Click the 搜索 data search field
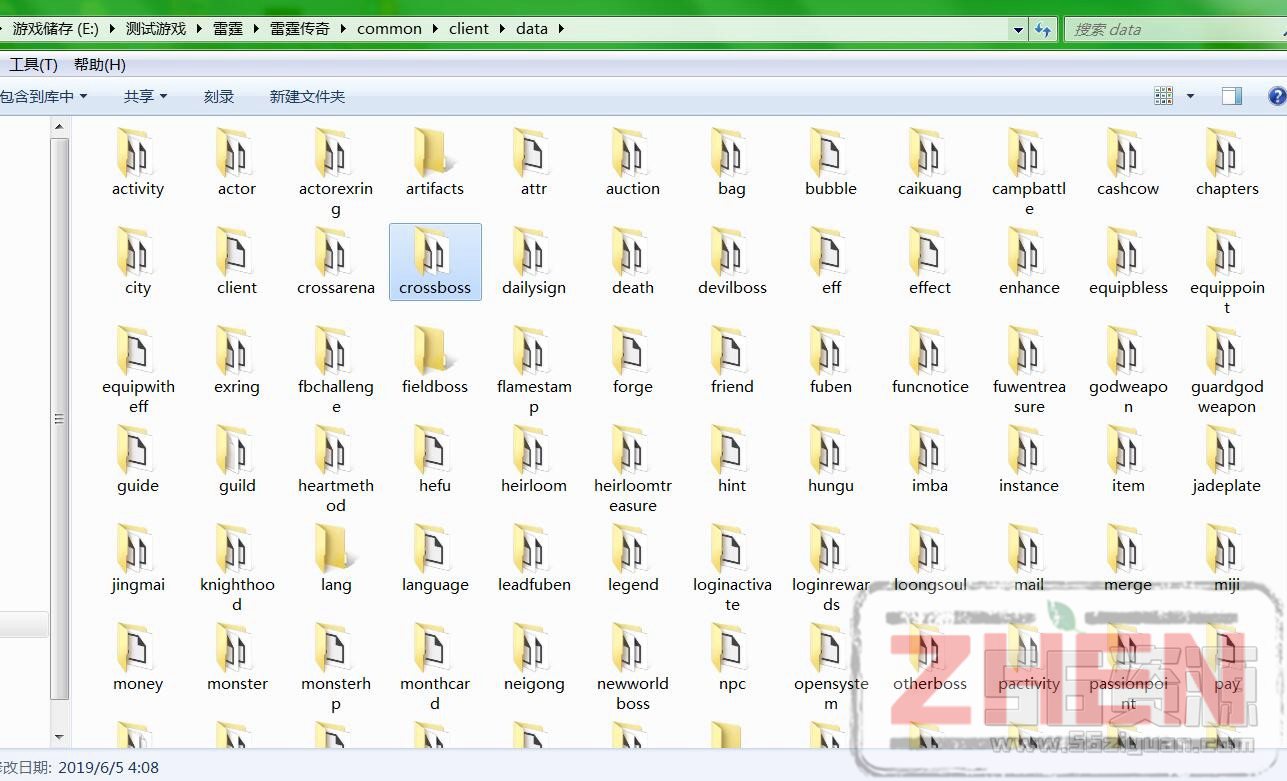The height and width of the screenshot is (781, 1287). tap(1170, 29)
